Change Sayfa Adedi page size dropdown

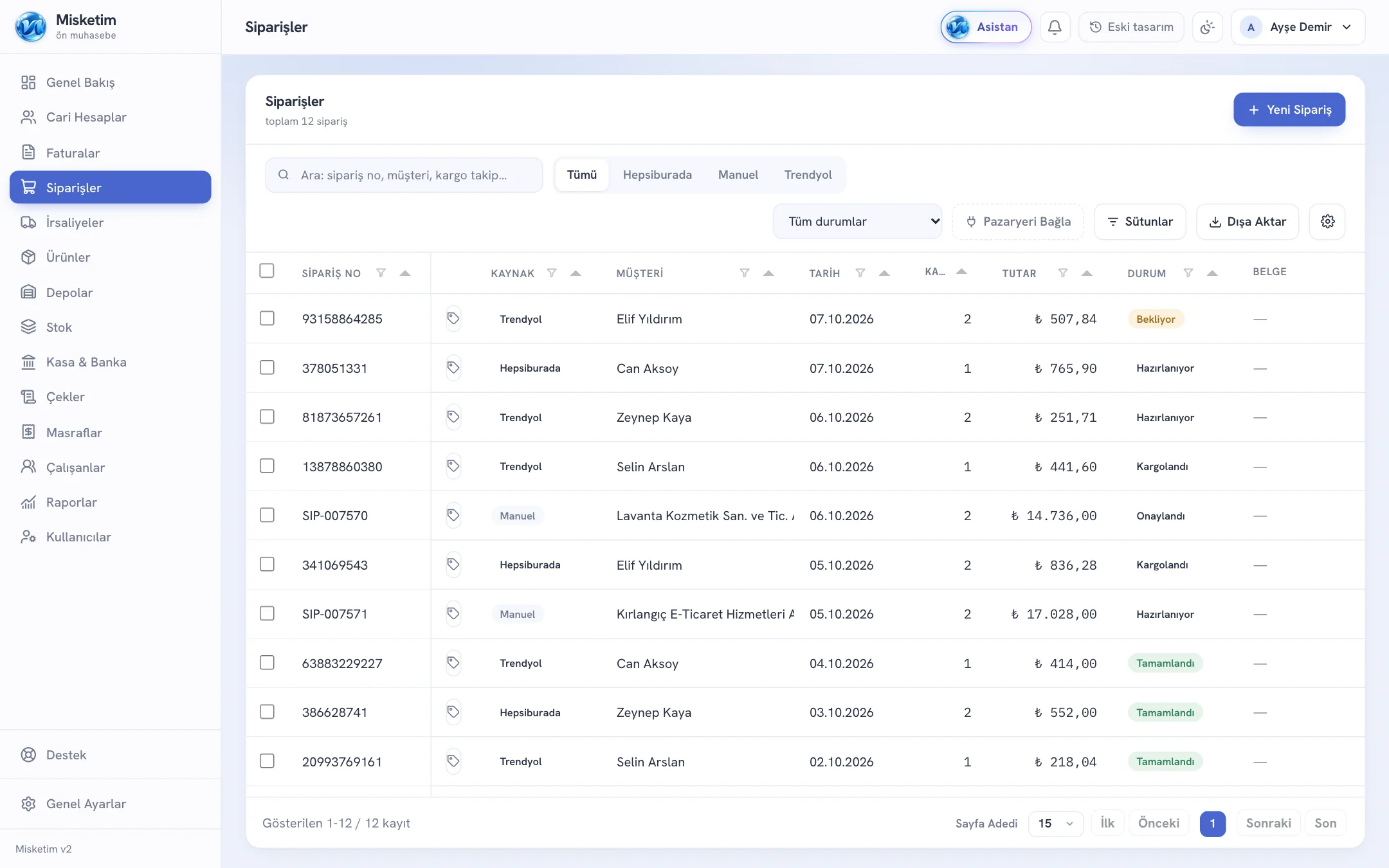1055,824
